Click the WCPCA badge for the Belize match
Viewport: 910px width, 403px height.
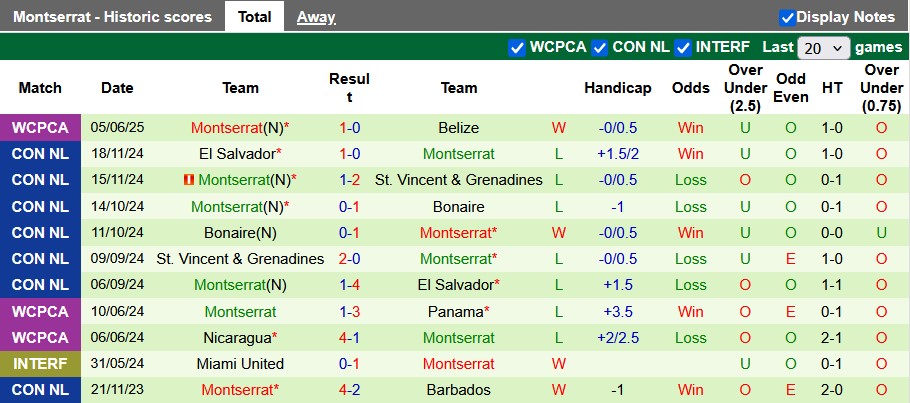(x=40, y=128)
